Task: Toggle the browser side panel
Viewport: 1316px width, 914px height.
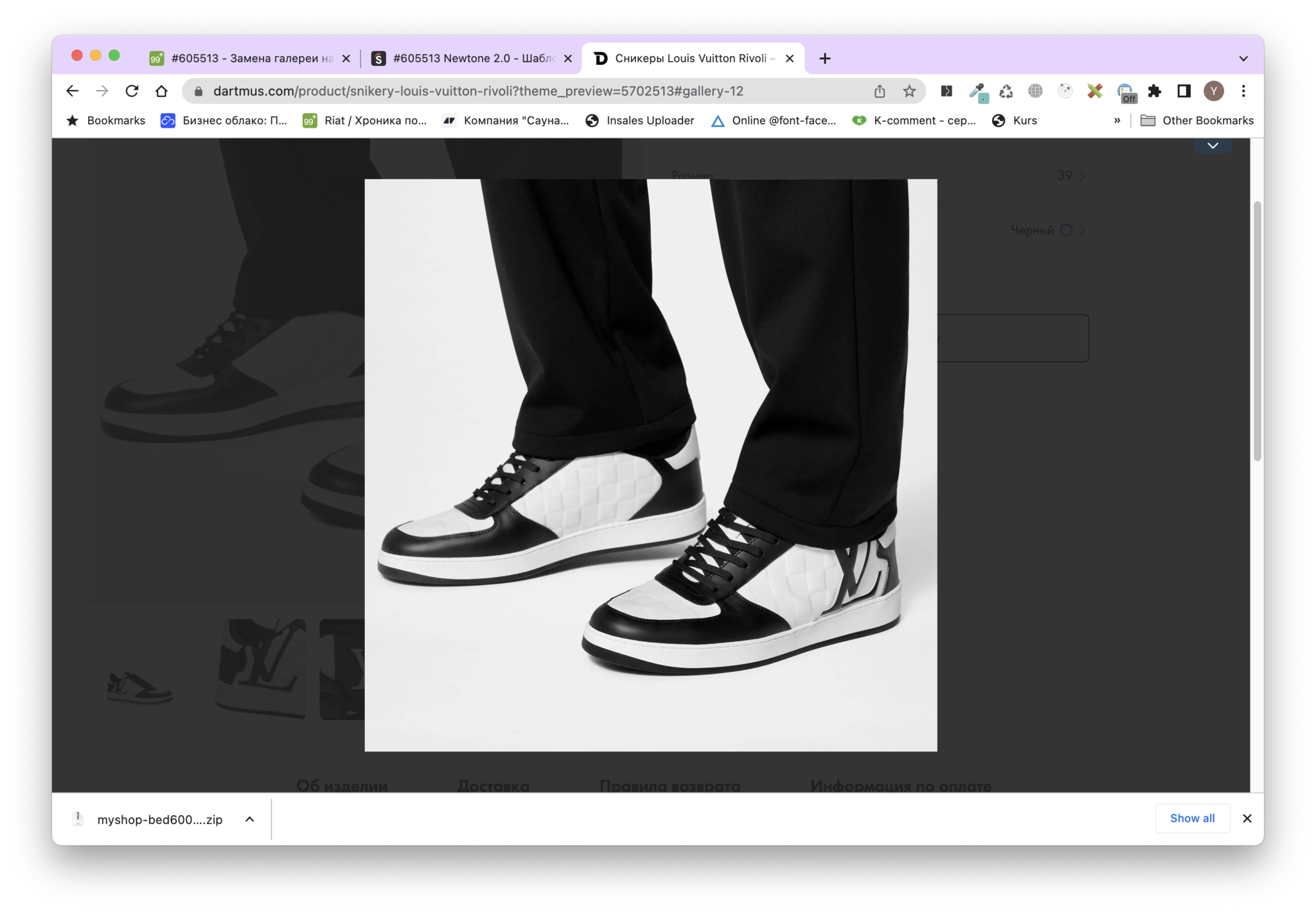Action: click(1184, 91)
